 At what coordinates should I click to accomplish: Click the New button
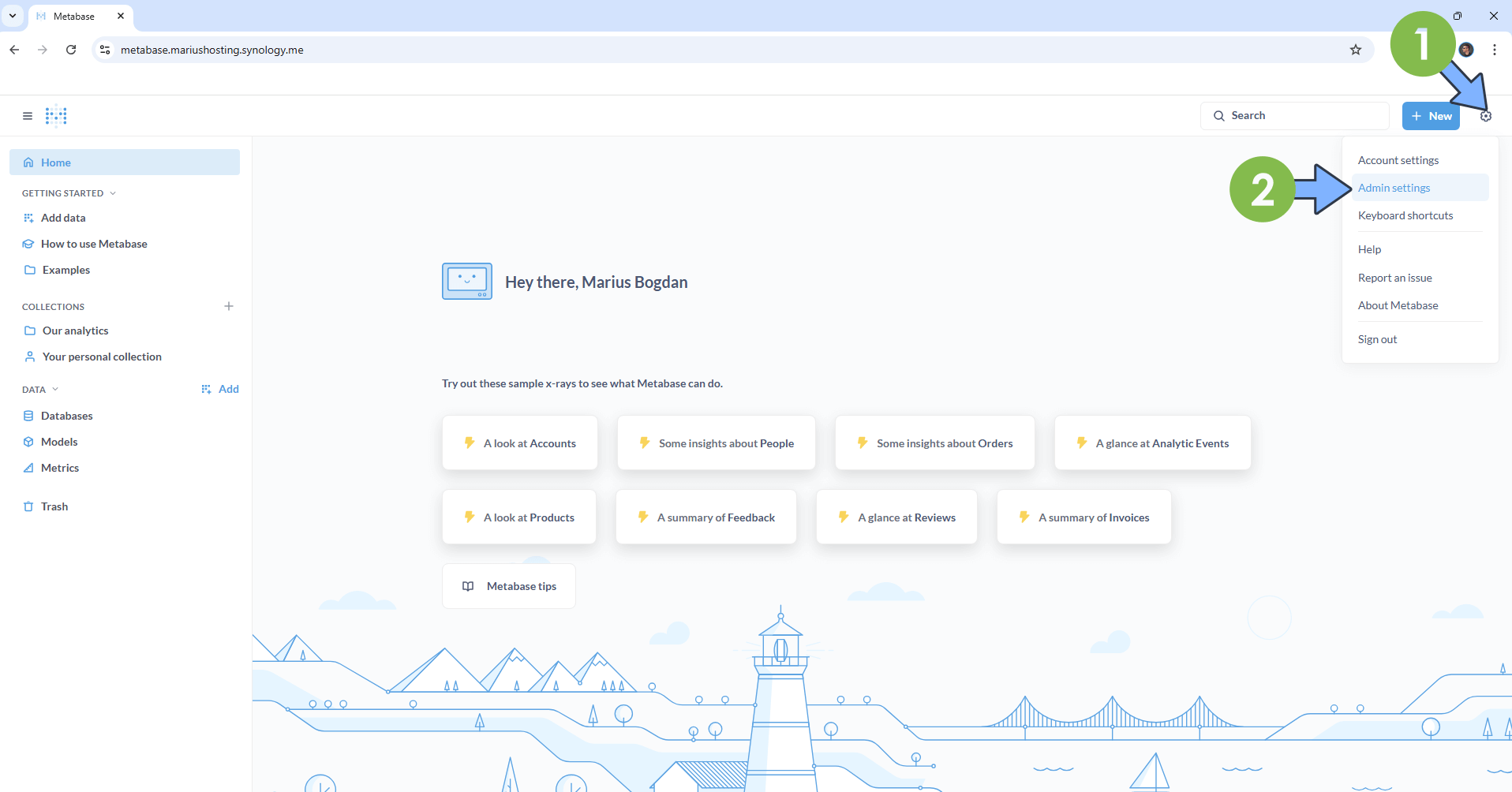(1431, 116)
